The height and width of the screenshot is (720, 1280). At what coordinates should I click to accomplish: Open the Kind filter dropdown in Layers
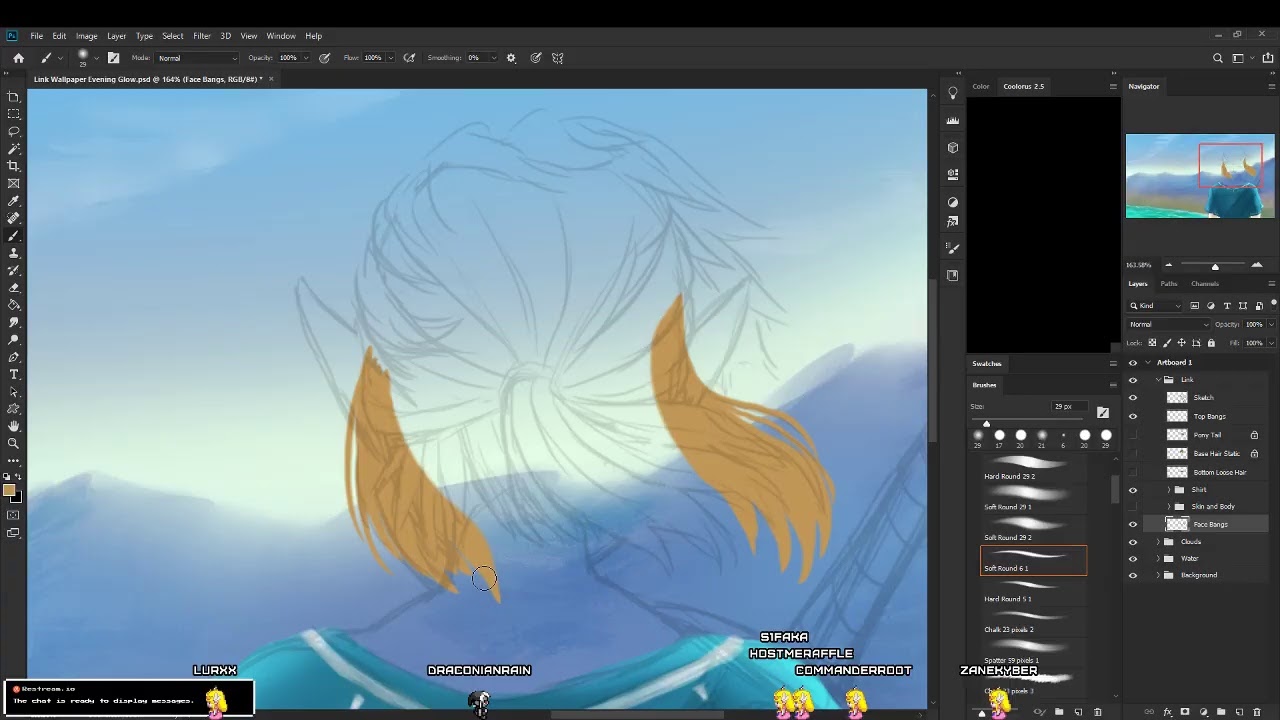[x=1156, y=306]
